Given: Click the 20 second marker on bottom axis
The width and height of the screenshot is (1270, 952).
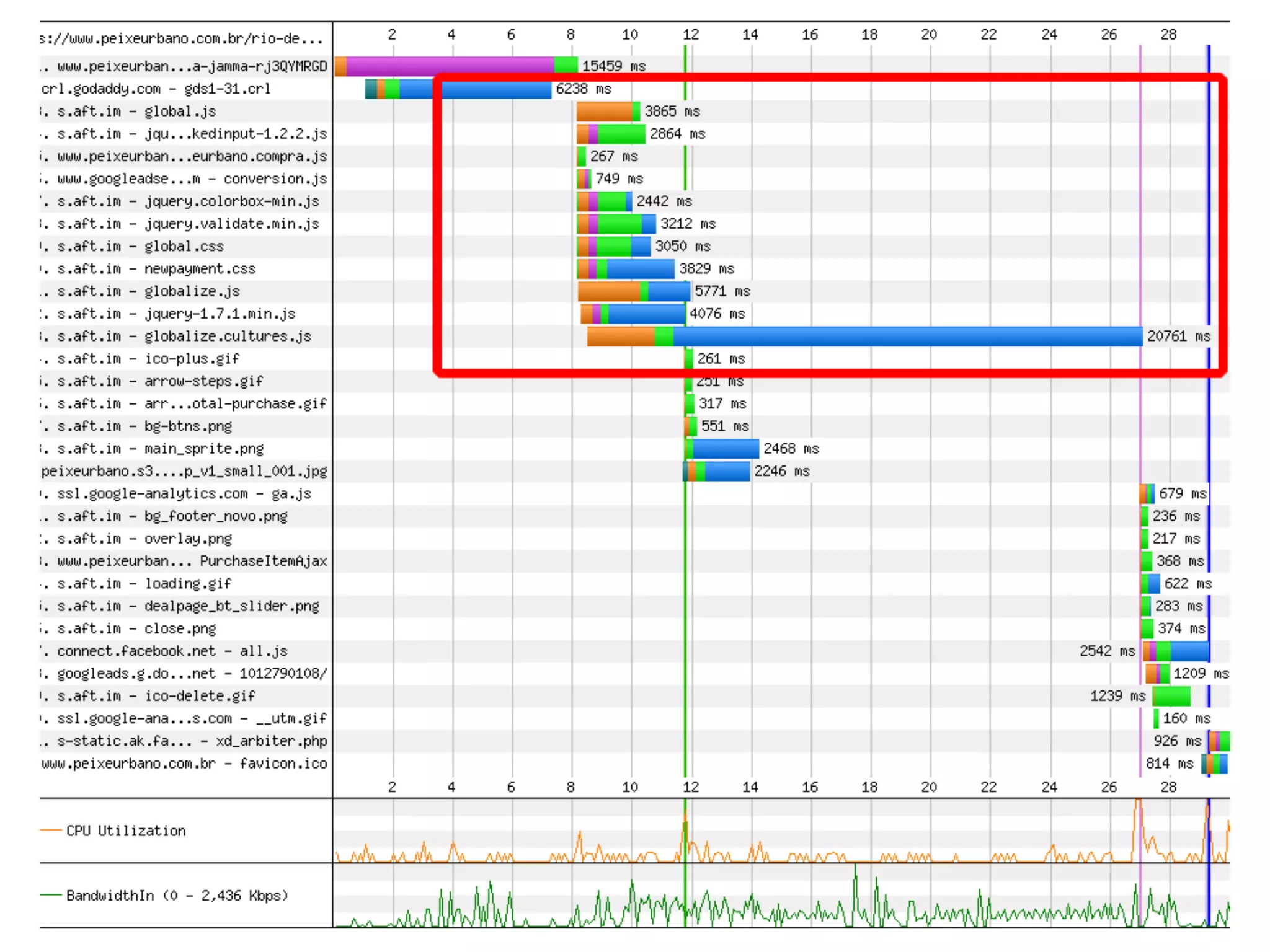Looking at the screenshot, I should [x=928, y=787].
